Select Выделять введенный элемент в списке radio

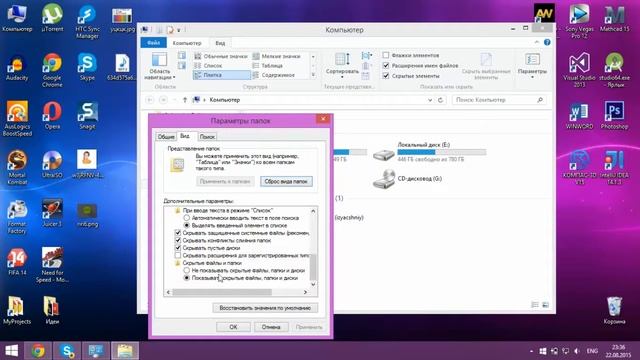[187, 225]
